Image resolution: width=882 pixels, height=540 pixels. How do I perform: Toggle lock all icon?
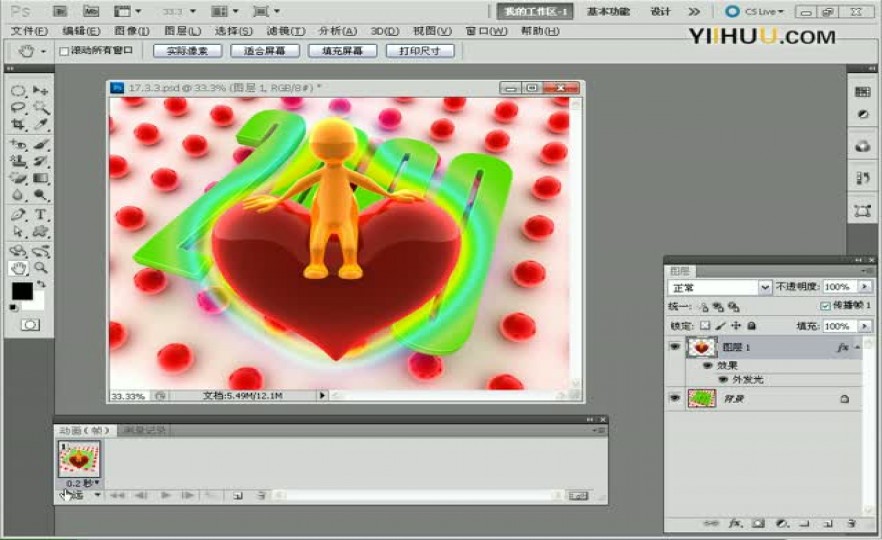pos(752,326)
